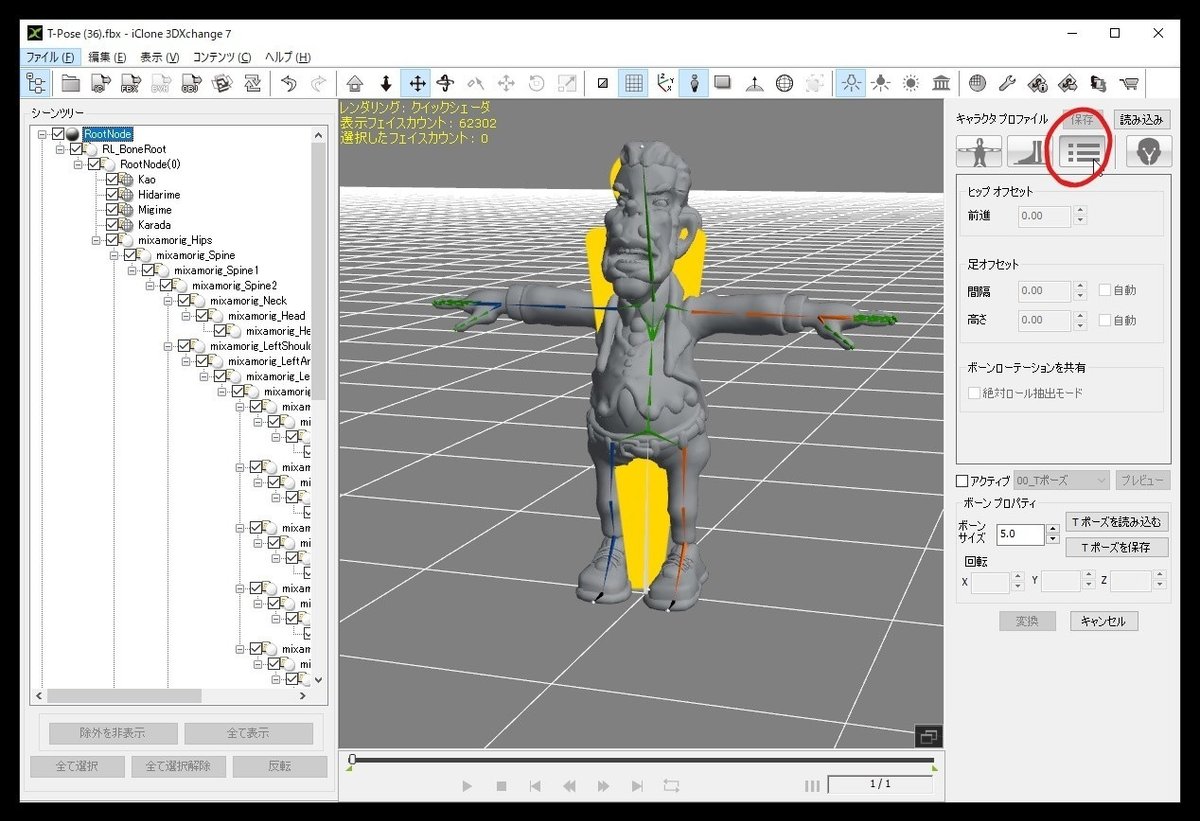
Task: Click the museum building icon
Action: [941, 83]
